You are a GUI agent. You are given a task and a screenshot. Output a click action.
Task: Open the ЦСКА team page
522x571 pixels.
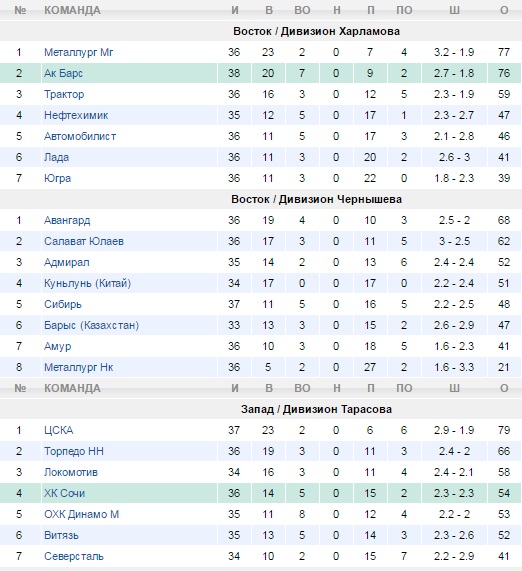[x=59, y=430]
